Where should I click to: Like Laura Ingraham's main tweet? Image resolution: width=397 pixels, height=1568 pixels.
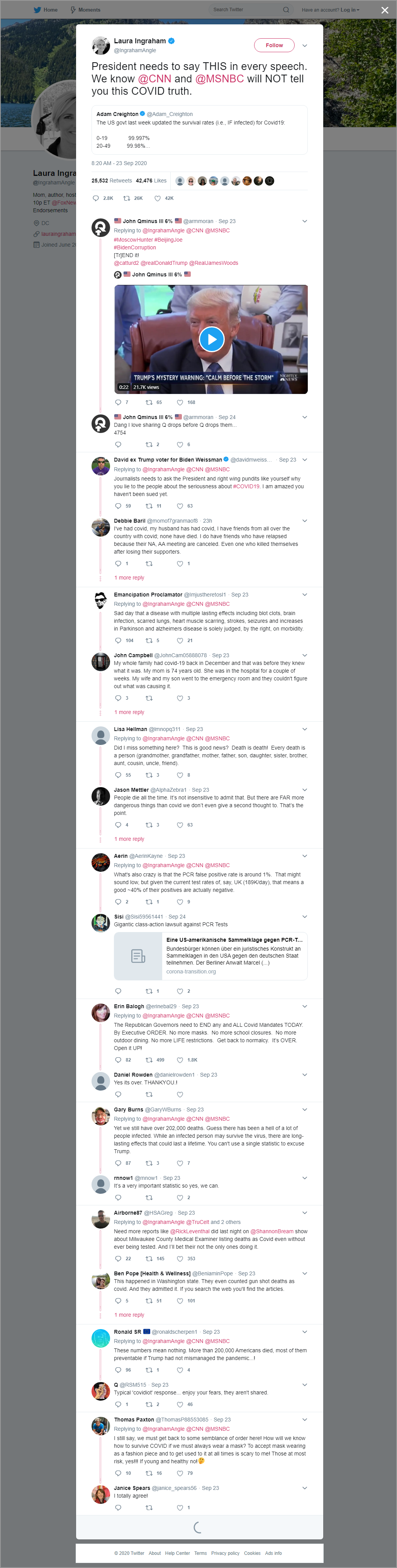tap(158, 198)
